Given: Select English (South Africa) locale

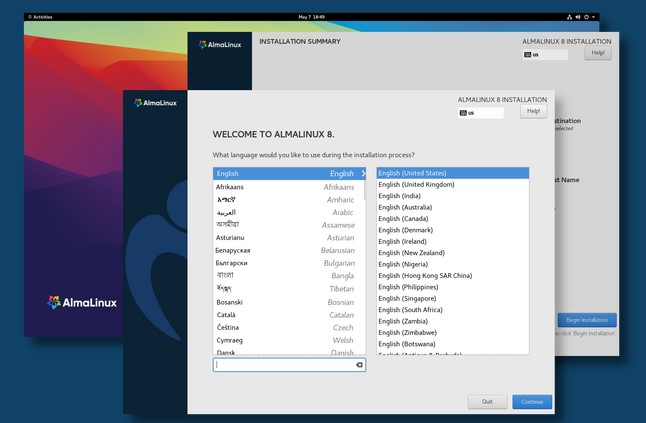Looking at the screenshot, I should (x=453, y=310).
